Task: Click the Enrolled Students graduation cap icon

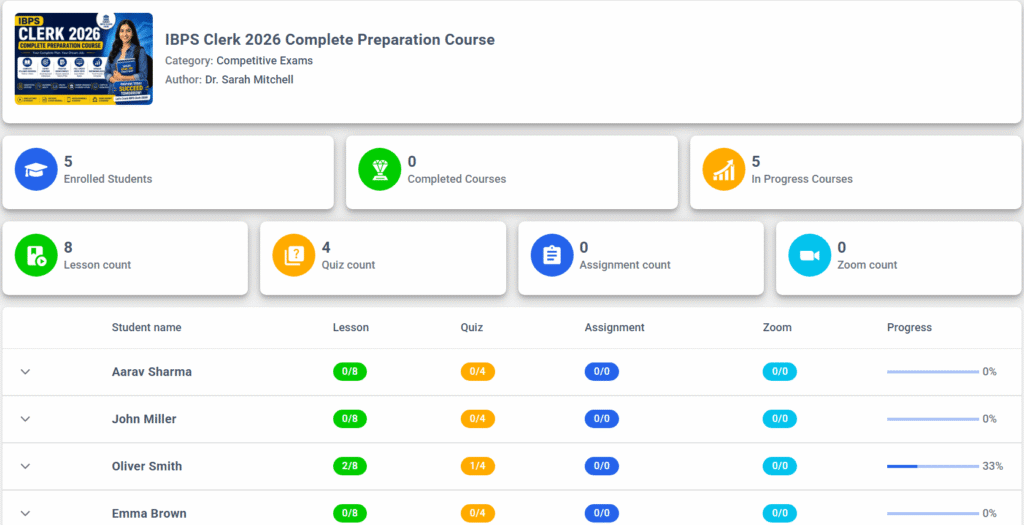Action: click(x=36, y=170)
